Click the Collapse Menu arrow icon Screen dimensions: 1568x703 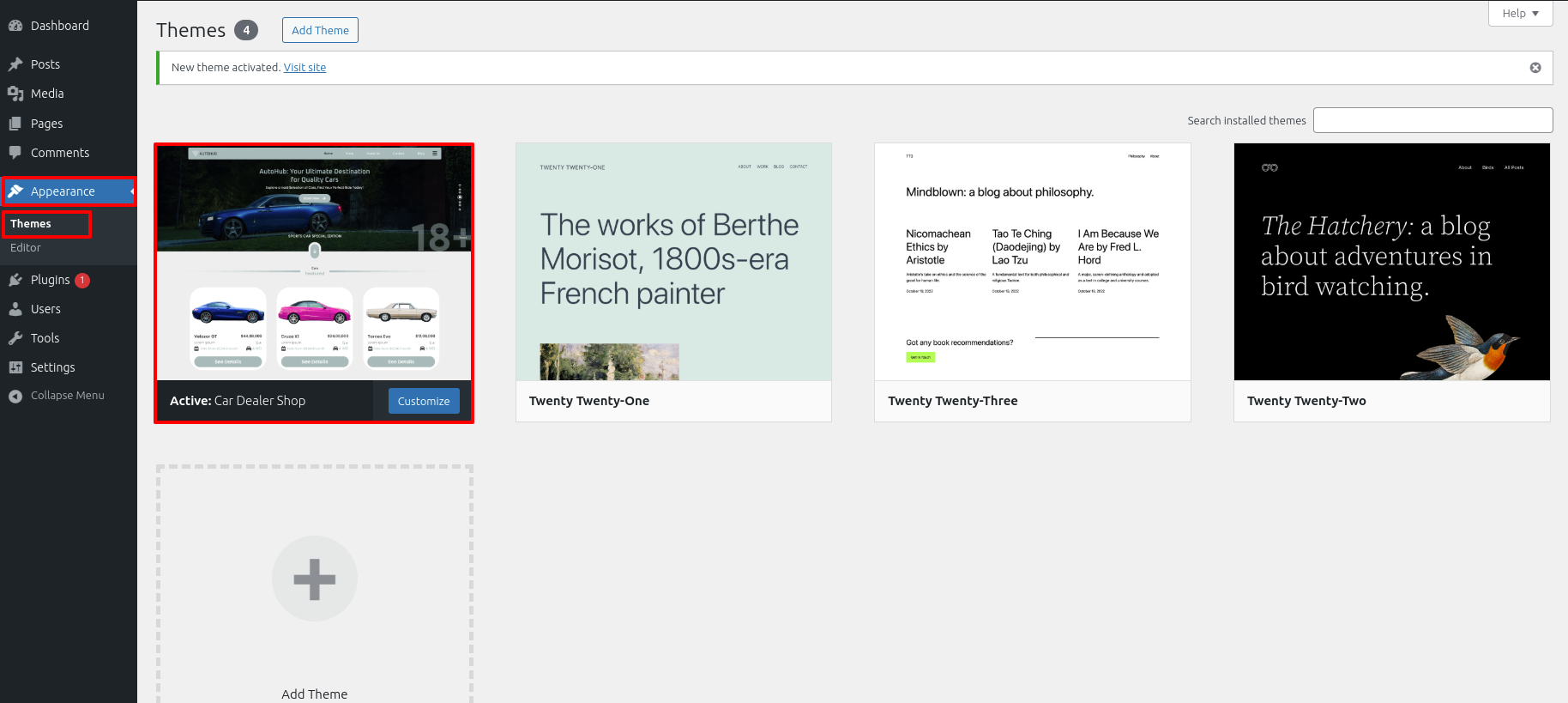[x=15, y=396]
